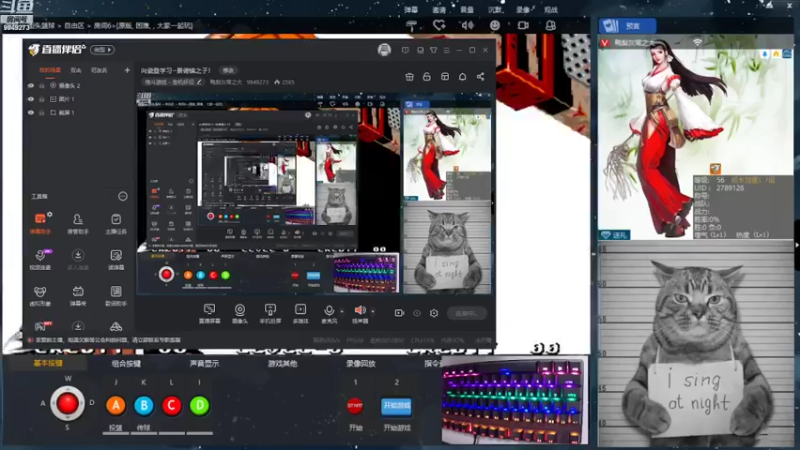Image resolution: width=800 pixels, height=450 pixels.
Task: Open the 弹幕助手 tool in toolbox
Action: [40, 223]
